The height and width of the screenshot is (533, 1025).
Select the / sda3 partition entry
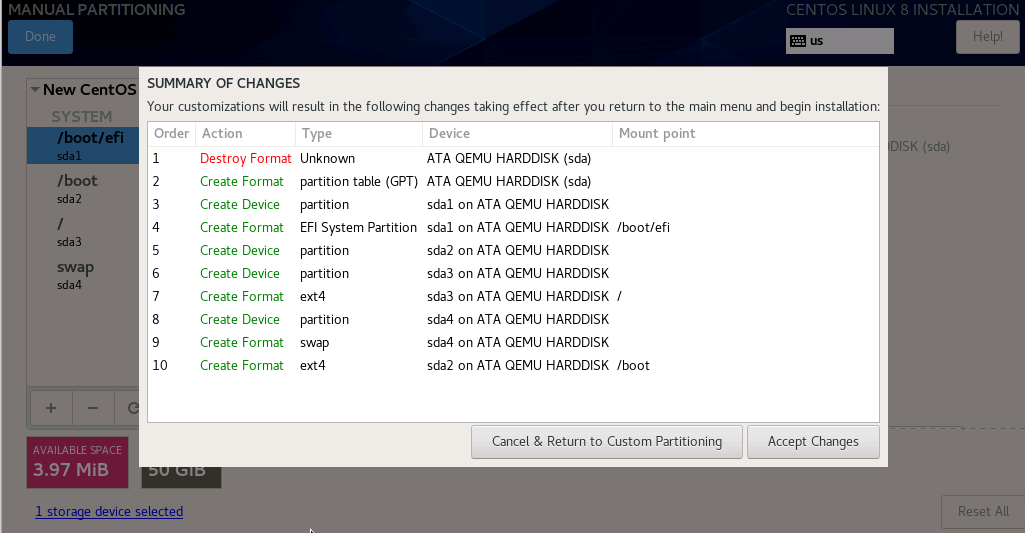click(x=83, y=232)
